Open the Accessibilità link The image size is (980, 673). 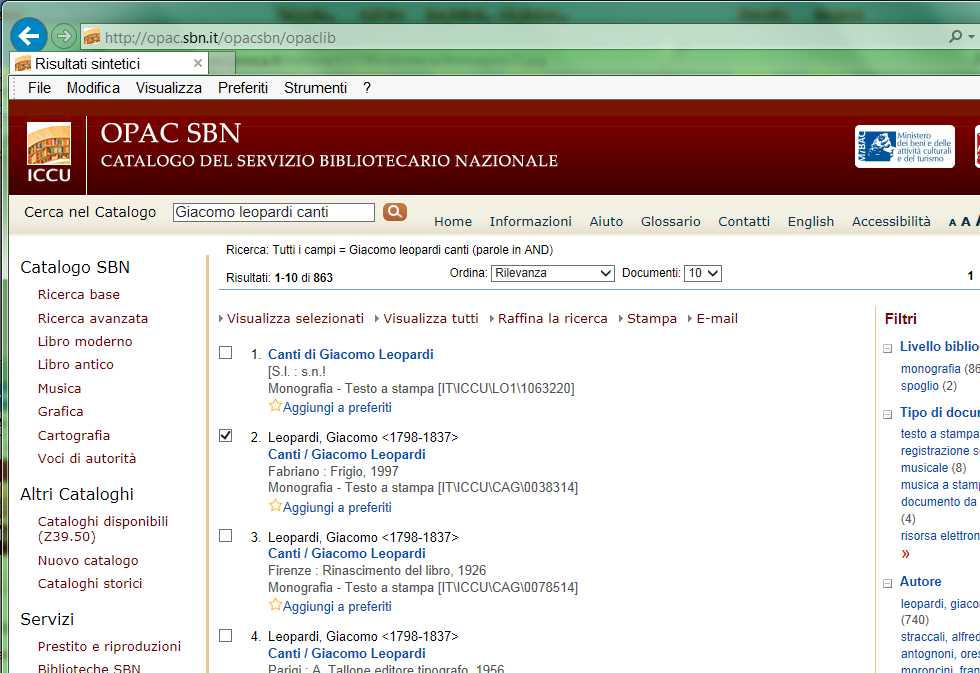click(891, 221)
